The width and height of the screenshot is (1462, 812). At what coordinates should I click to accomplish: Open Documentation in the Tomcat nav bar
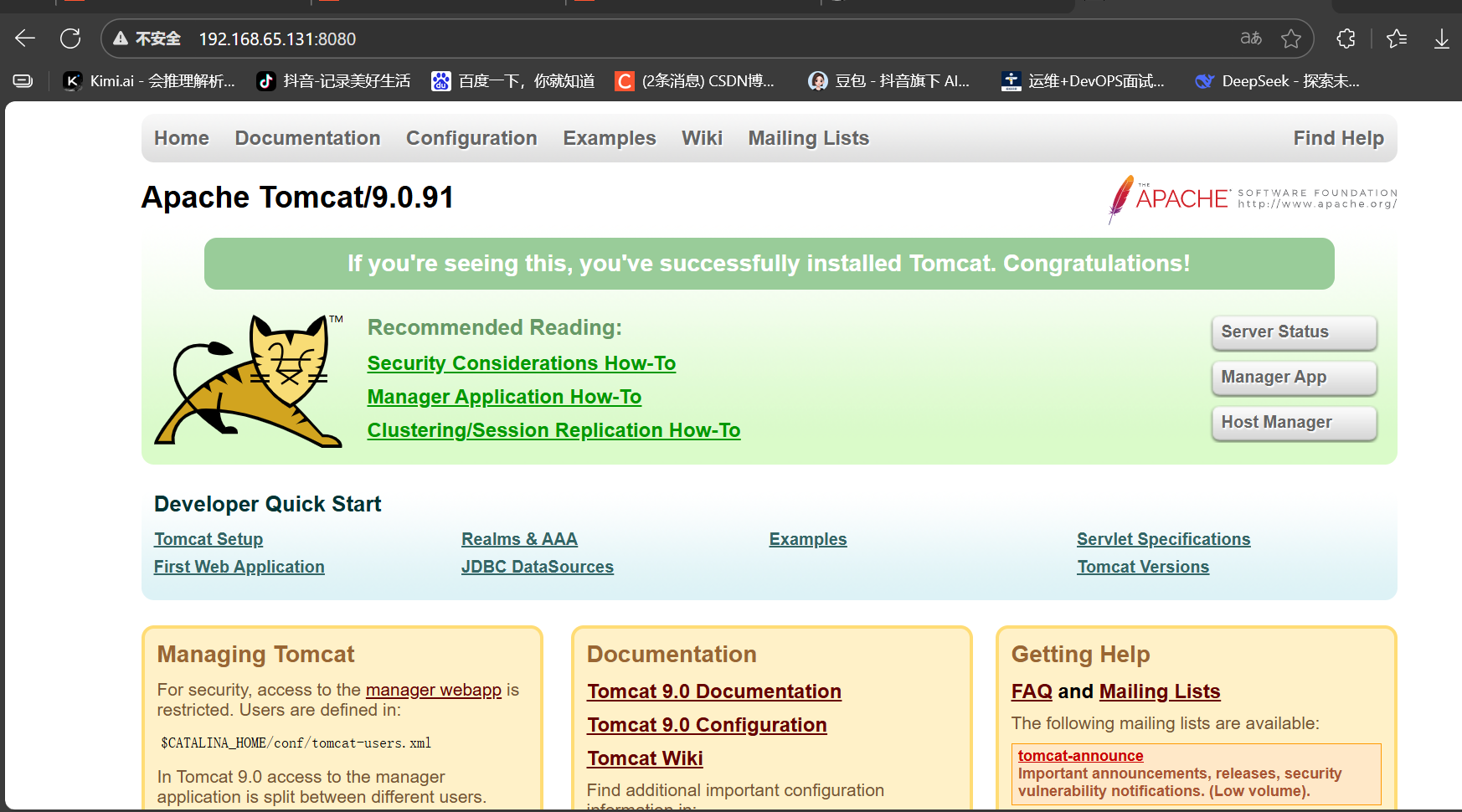[x=307, y=138]
